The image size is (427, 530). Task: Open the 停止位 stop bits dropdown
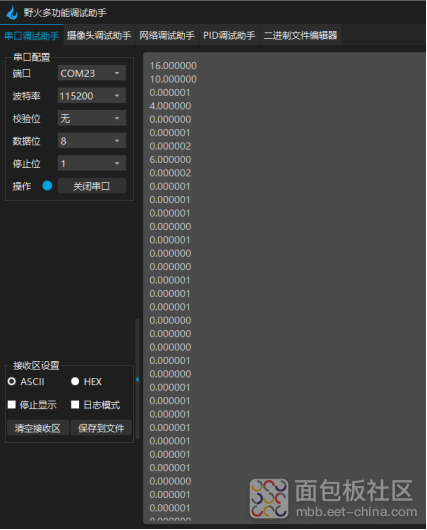click(92, 164)
